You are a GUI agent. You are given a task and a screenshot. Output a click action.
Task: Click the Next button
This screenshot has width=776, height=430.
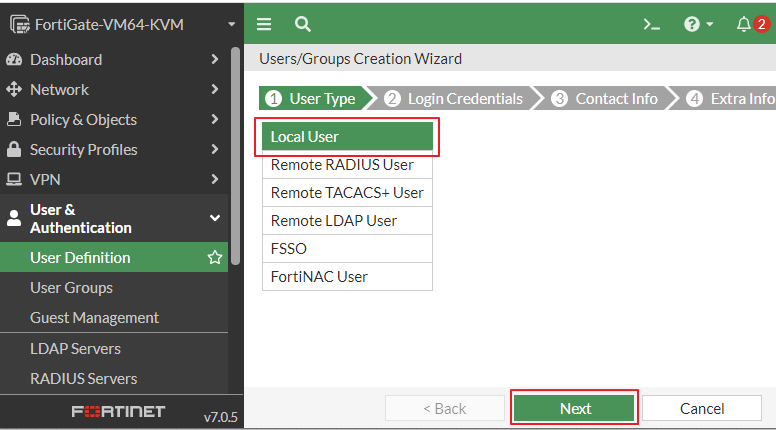click(x=574, y=408)
